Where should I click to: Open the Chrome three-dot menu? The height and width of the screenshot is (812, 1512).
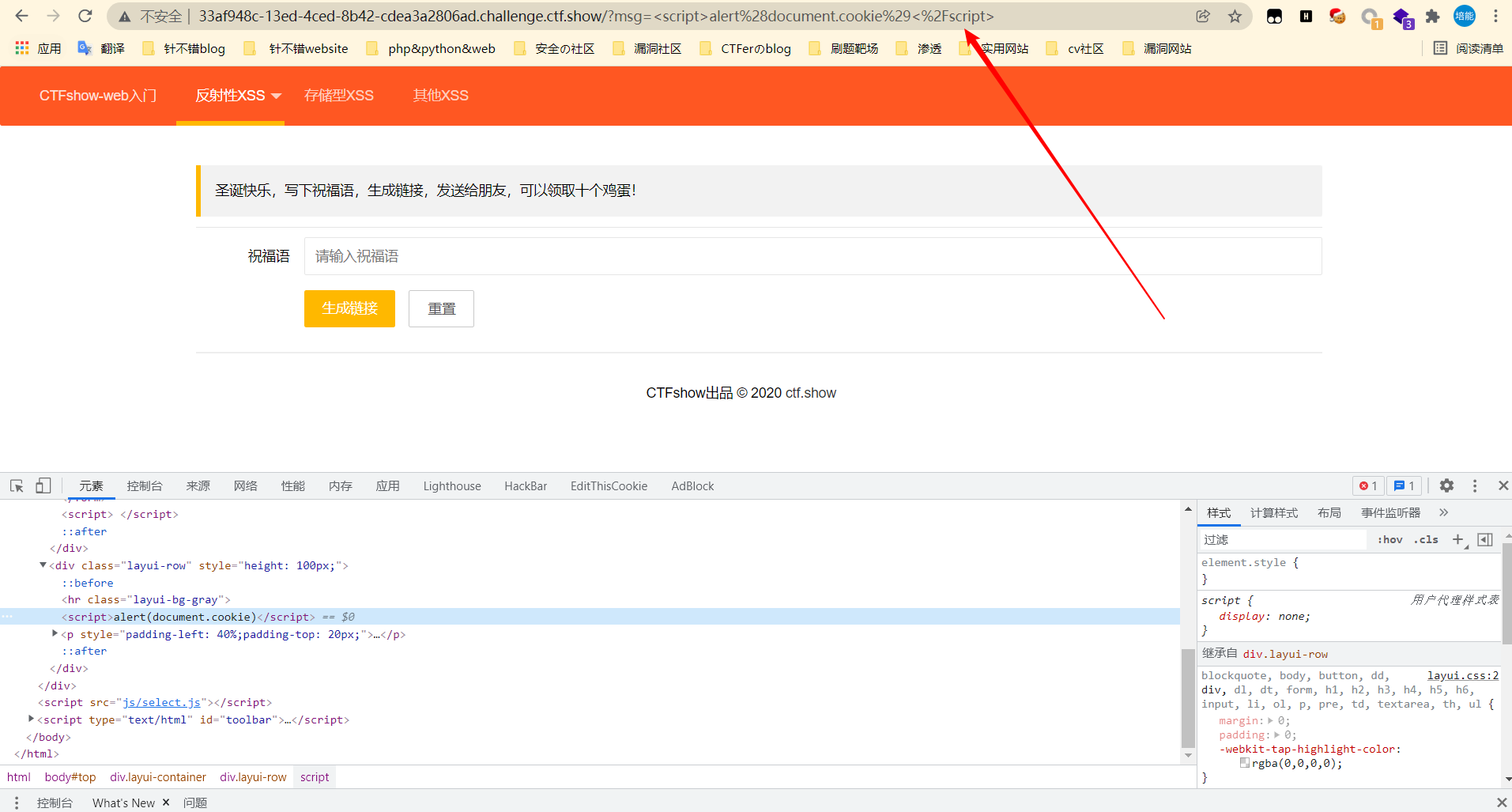pos(1495,16)
